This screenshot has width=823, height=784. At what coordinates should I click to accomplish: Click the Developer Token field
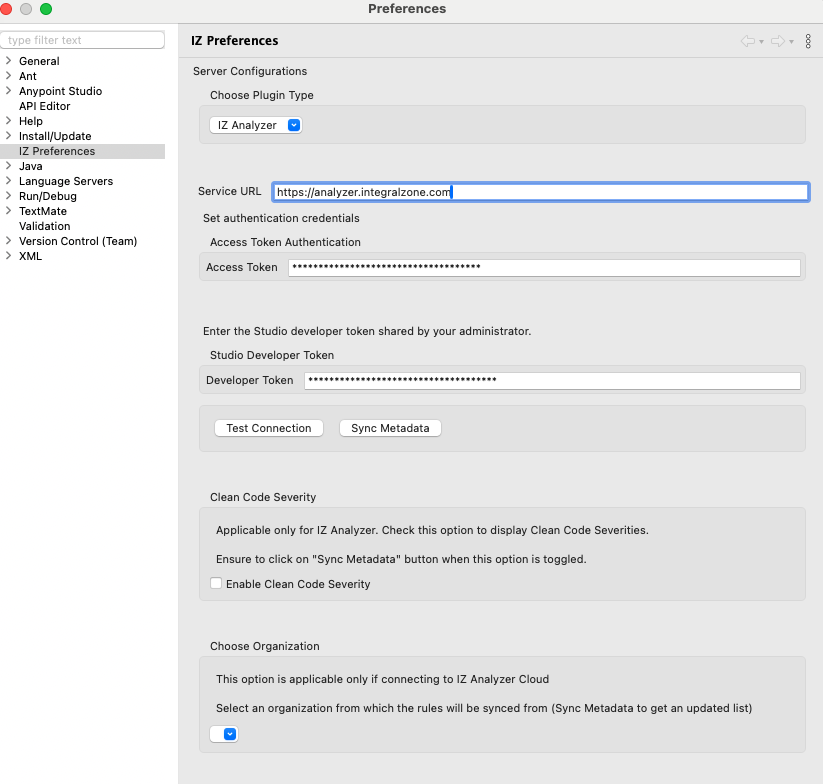coord(552,380)
